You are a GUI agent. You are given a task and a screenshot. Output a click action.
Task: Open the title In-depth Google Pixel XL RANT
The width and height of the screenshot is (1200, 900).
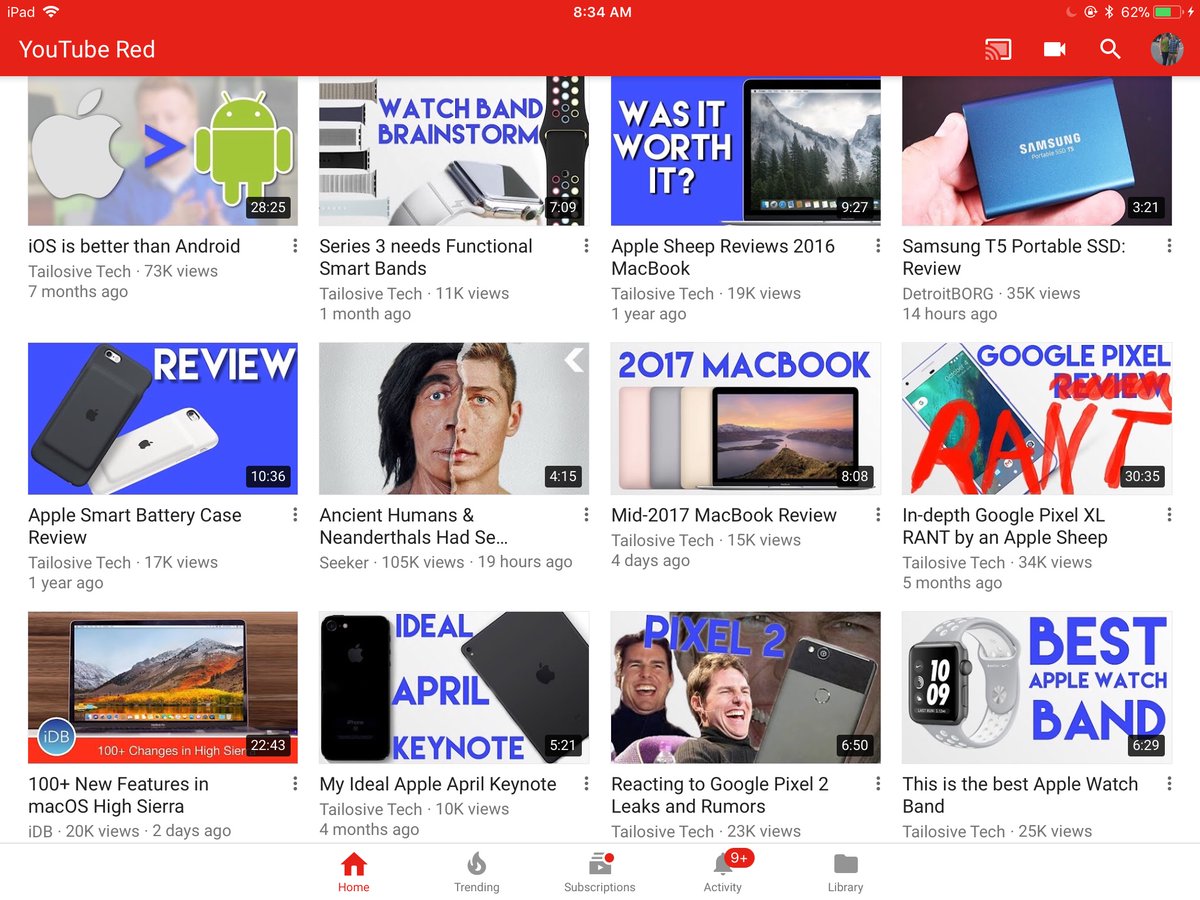1005,526
